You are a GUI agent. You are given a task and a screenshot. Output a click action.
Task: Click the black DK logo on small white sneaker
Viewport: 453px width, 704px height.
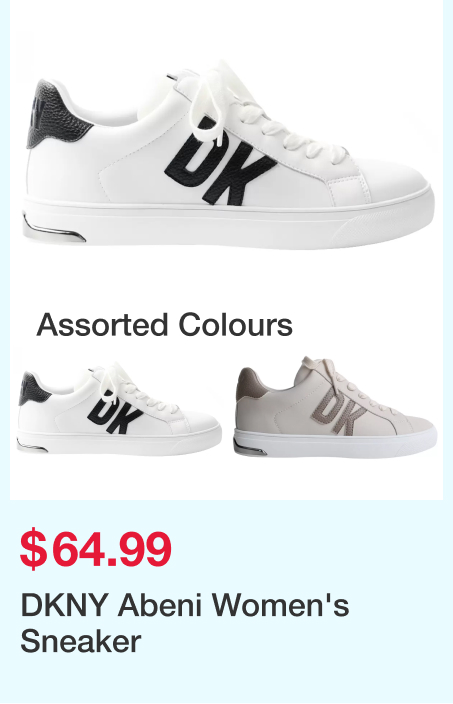pos(115,413)
